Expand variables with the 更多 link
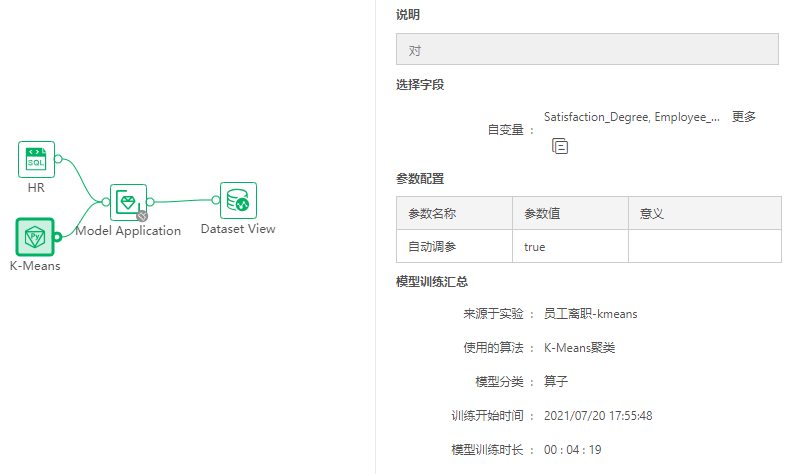The image size is (791, 474). (x=743, y=117)
